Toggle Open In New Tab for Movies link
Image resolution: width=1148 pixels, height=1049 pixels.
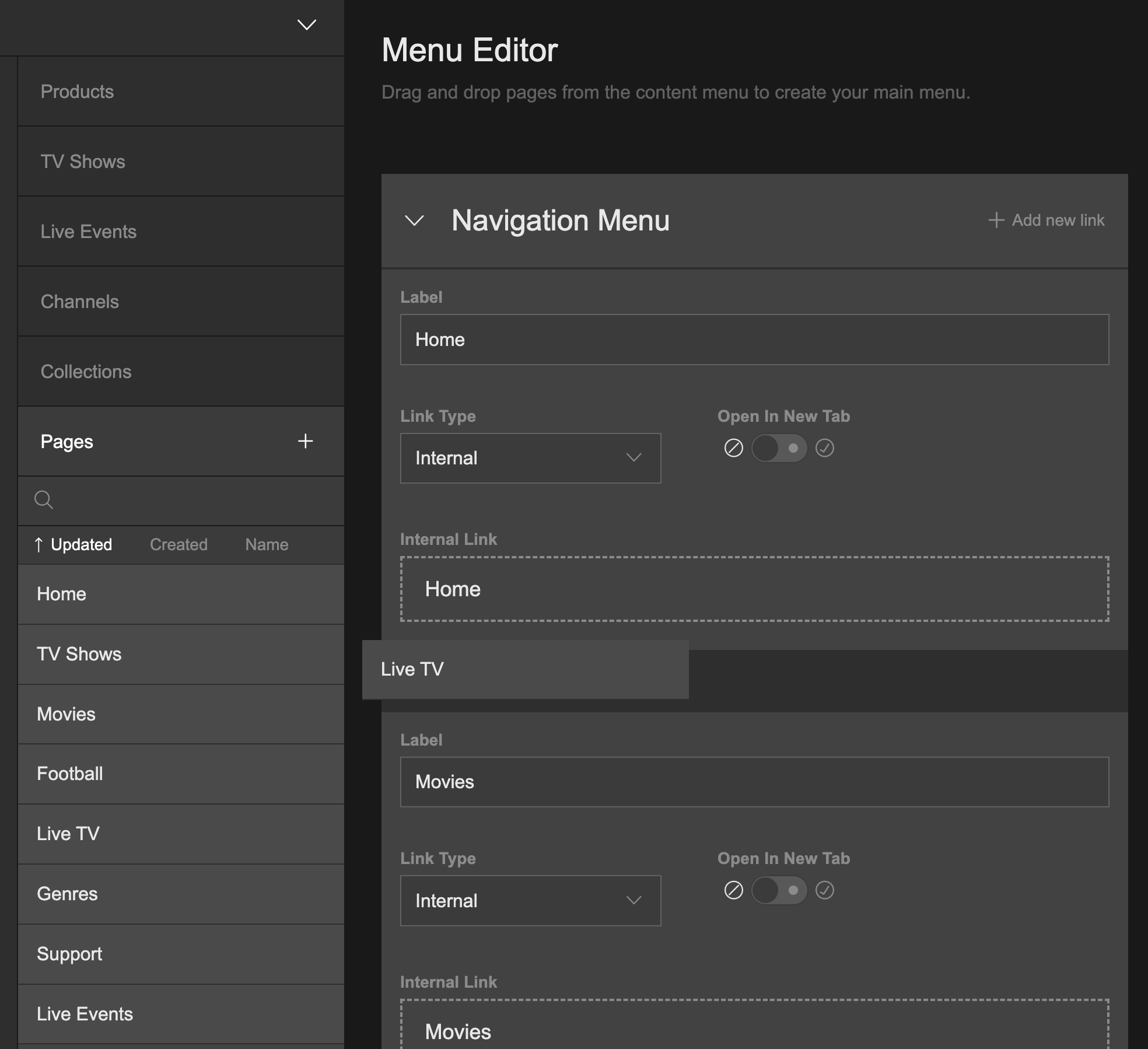[x=779, y=890]
